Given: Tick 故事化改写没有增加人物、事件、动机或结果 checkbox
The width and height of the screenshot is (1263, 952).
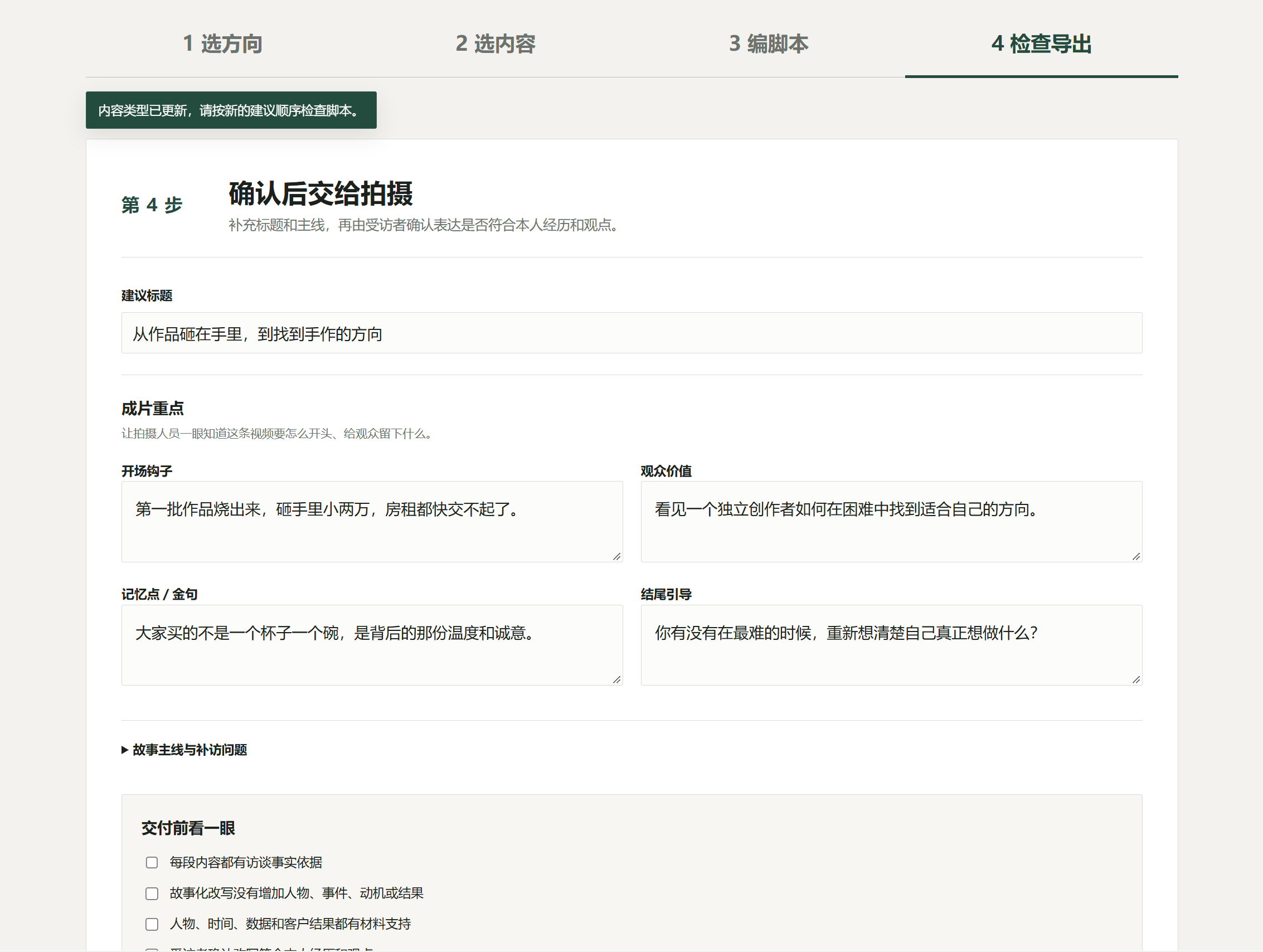Looking at the screenshot, I should [x=152, y=893].
